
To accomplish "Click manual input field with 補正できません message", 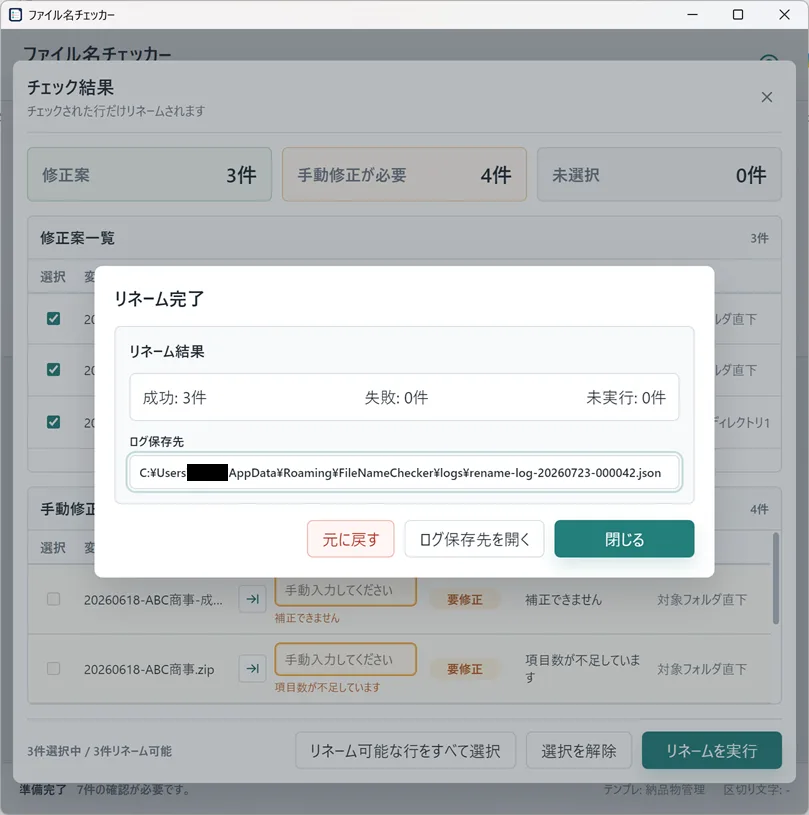I will tap(345, 591).
